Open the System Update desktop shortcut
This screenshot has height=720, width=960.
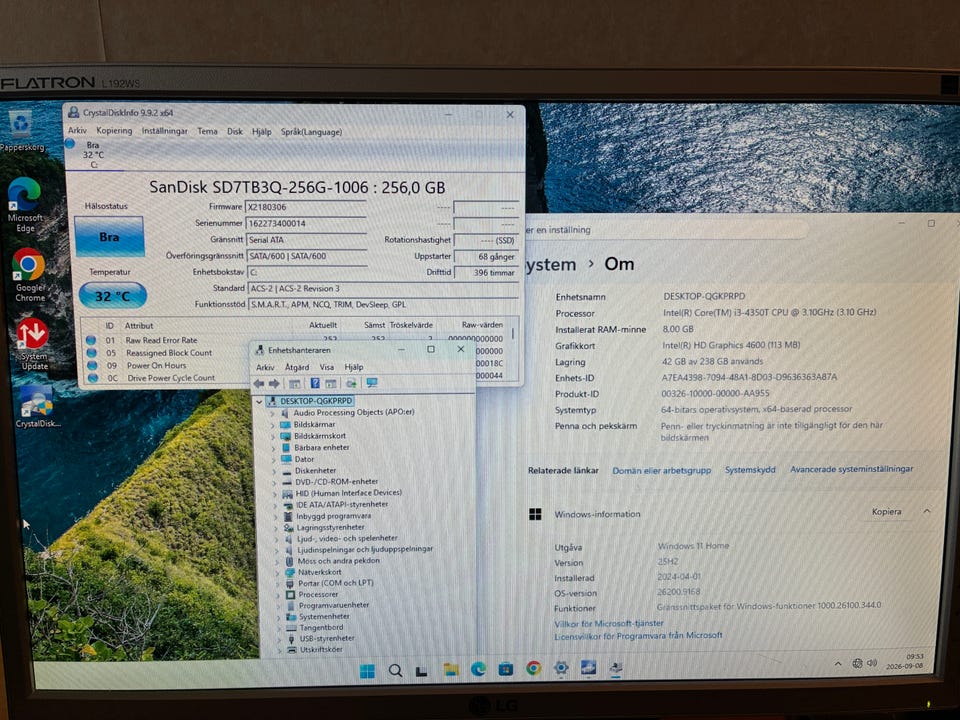tap(32, 344)
